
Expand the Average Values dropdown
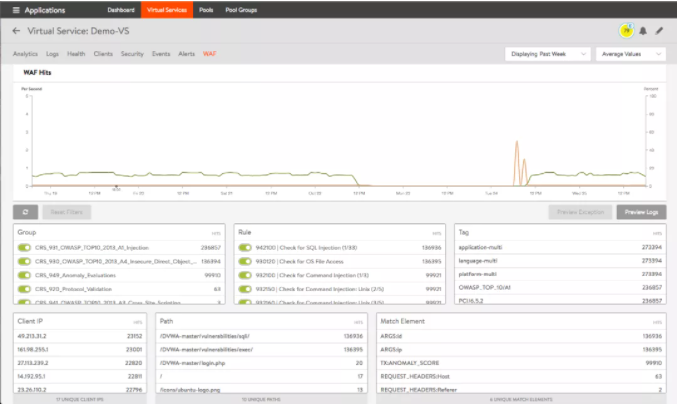(630, 54)
